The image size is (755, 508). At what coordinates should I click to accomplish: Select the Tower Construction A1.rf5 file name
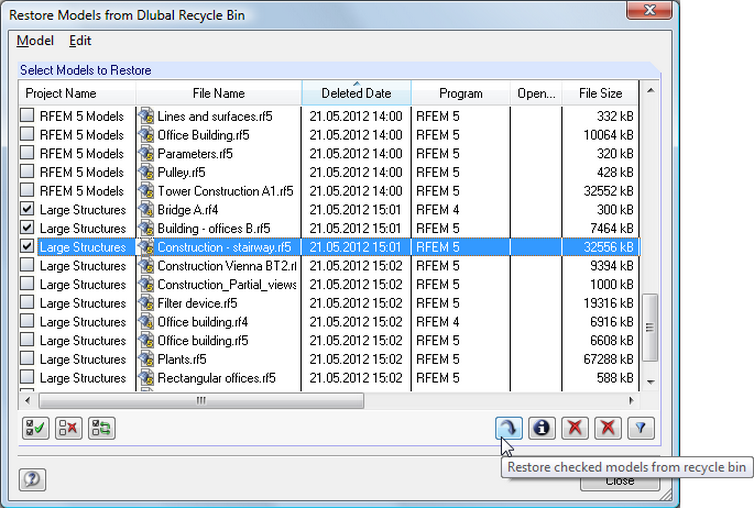[225, 191]
